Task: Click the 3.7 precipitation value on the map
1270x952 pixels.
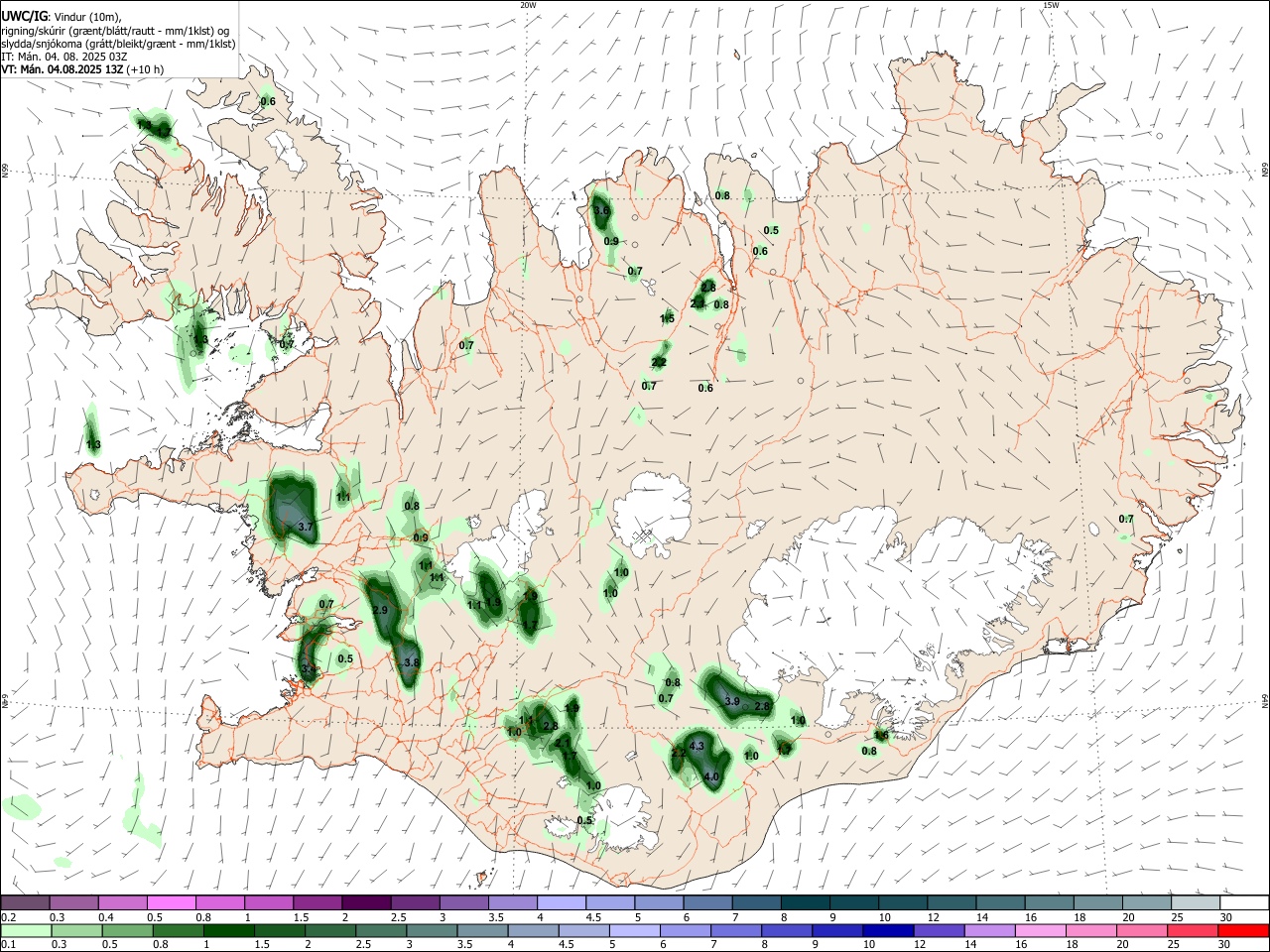Action: (306, 527)
